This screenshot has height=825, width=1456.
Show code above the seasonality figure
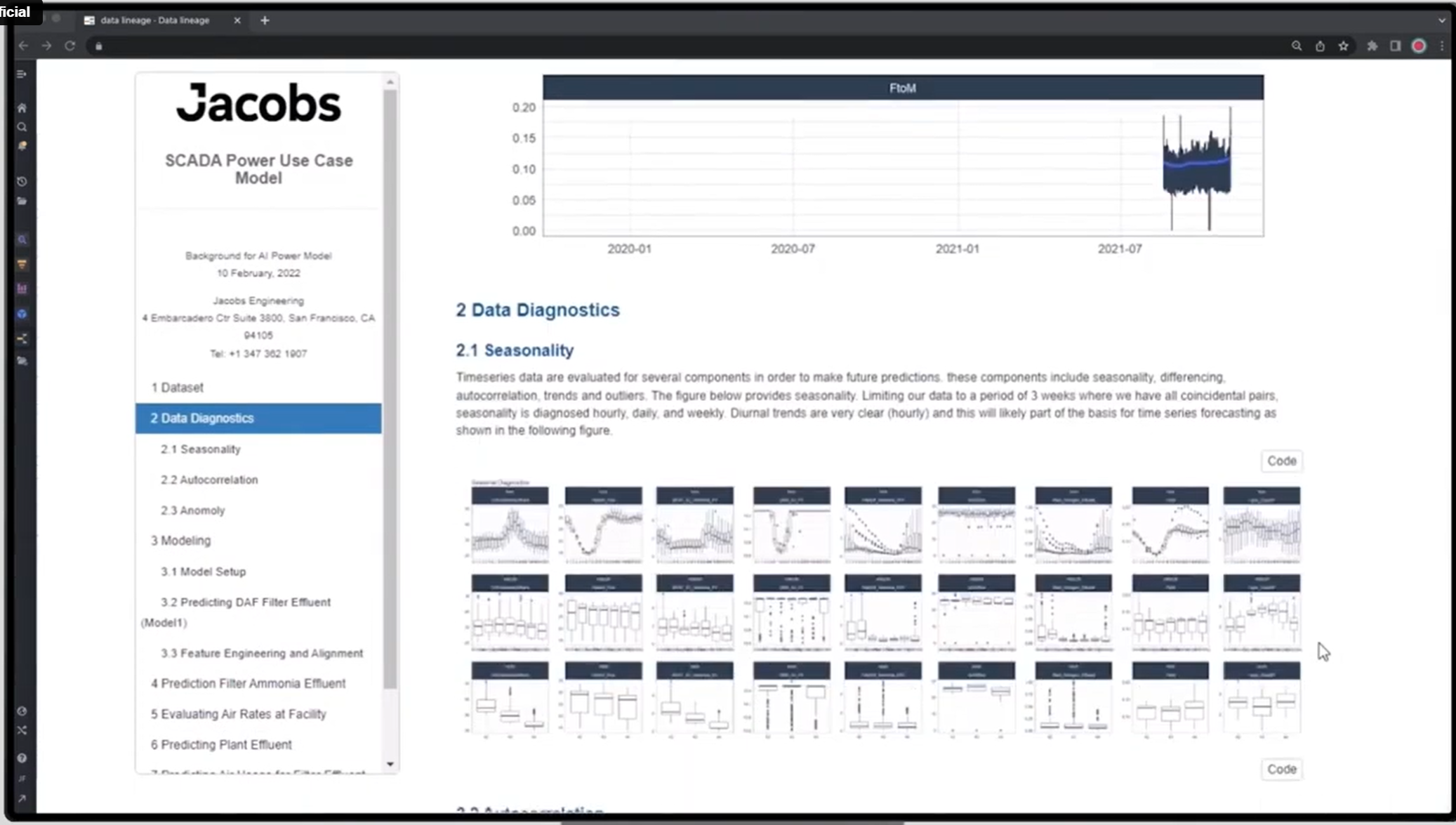(1281, 461)
